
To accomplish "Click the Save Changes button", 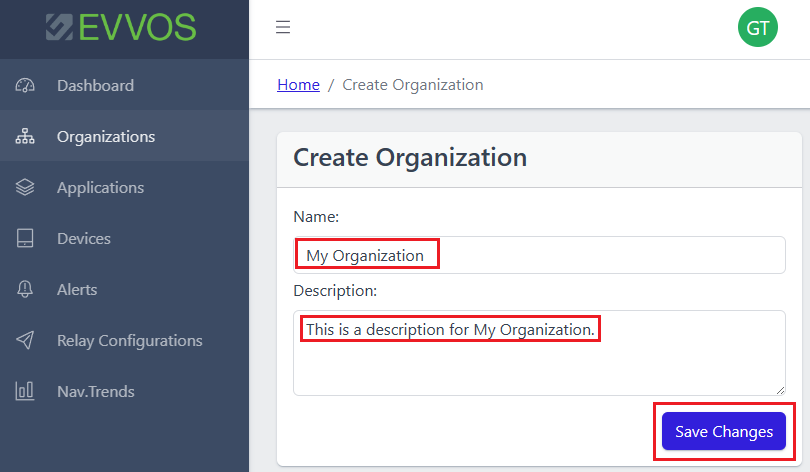I will tap(724, 431).
